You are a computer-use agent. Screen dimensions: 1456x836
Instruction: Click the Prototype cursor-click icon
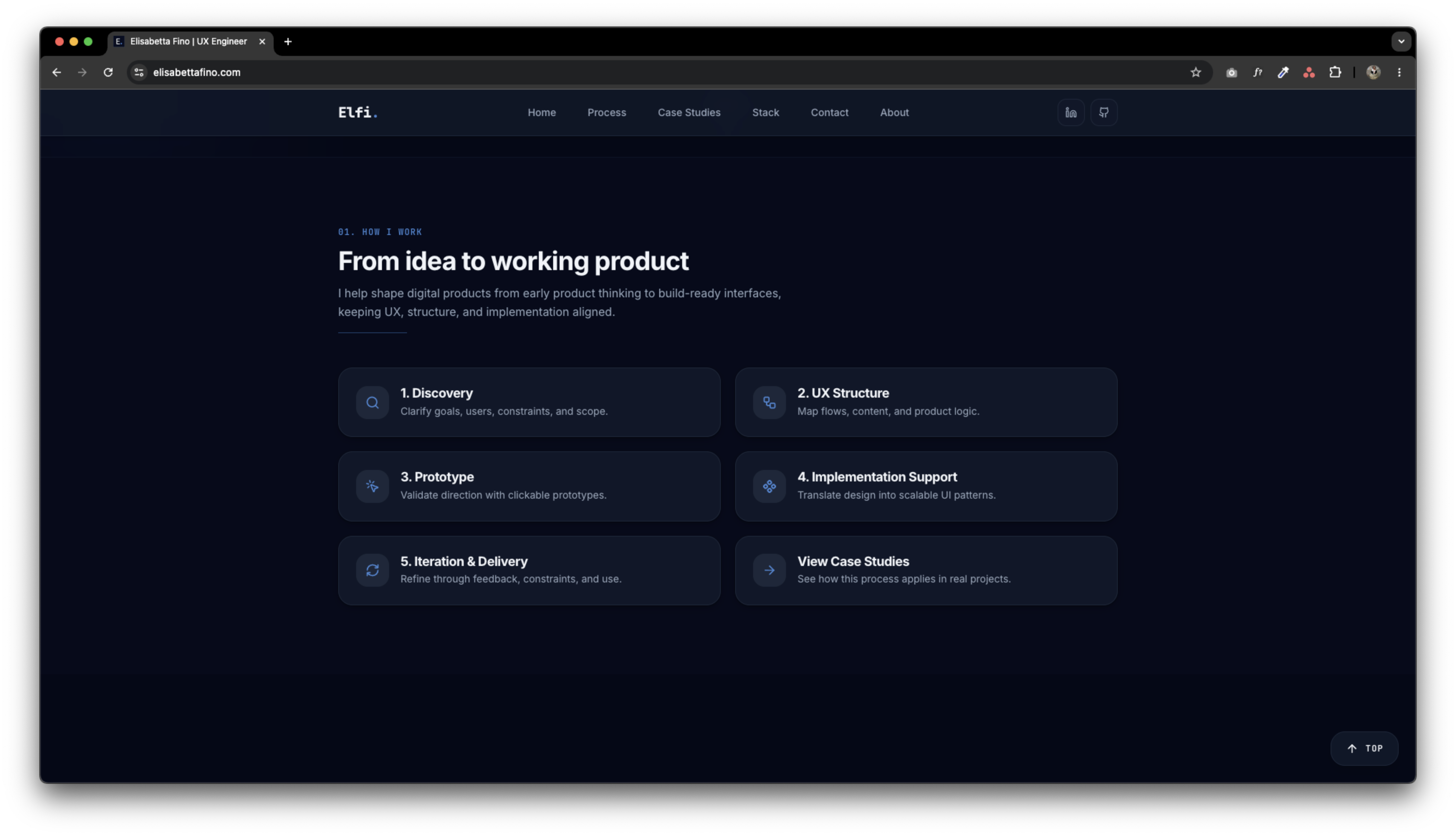click(x=372, y=486)
